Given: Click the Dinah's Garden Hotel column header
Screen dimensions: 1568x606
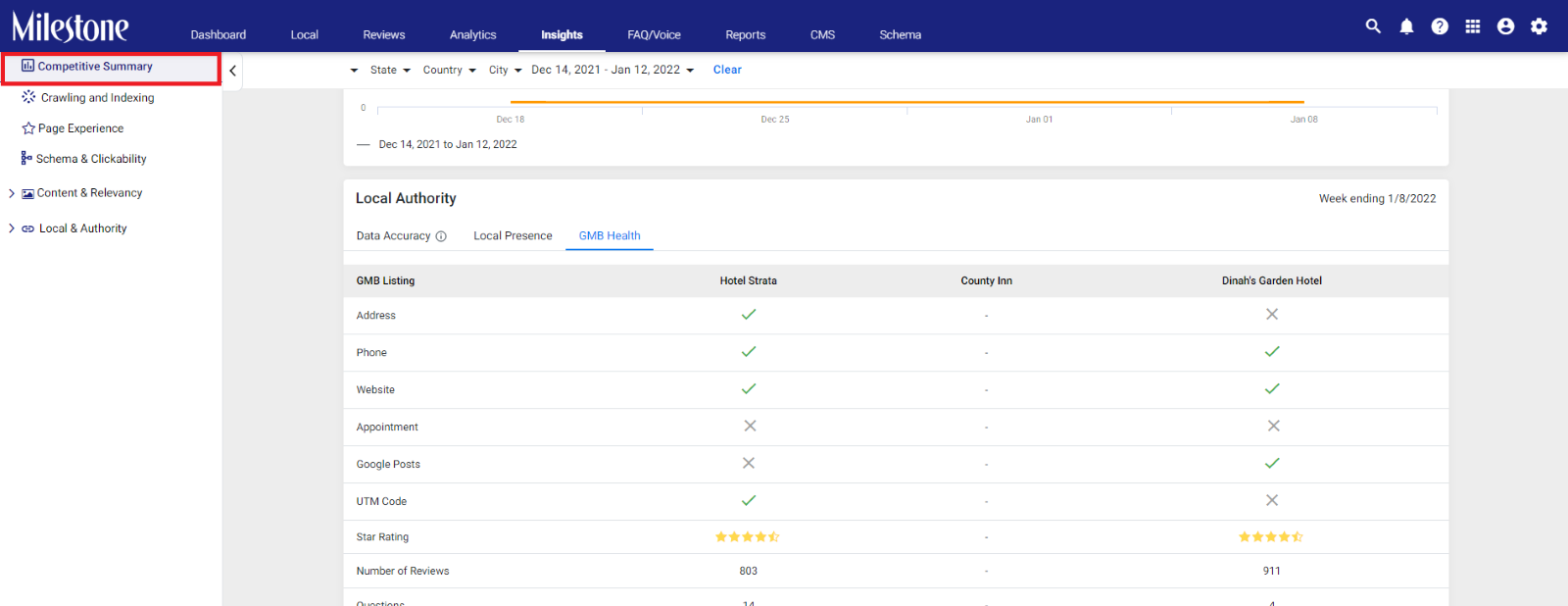Looking at the screenshot, I should click(x=1272, y=280).
